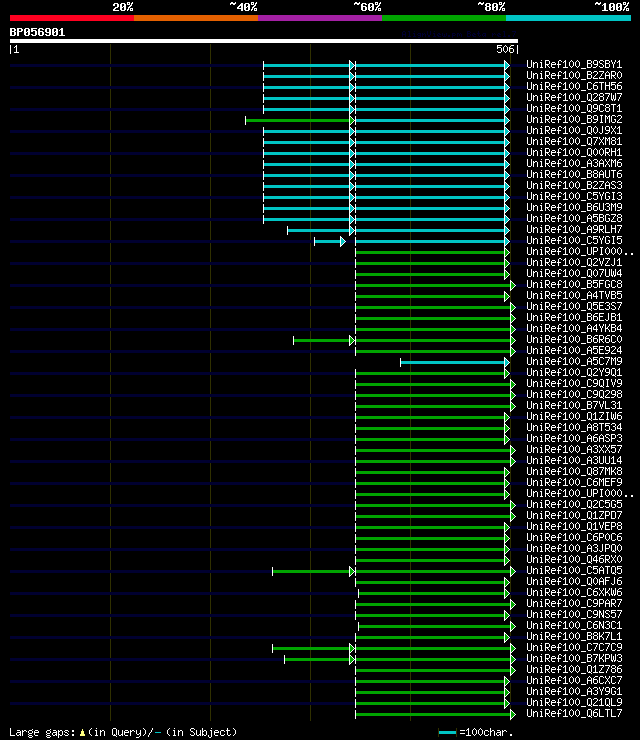Image resolution: width=640 pixels, height=740 pixels.
Task: Open UniRef100_C9QIV9 entry
Action: pyautogui.click(x=574, y=384)
